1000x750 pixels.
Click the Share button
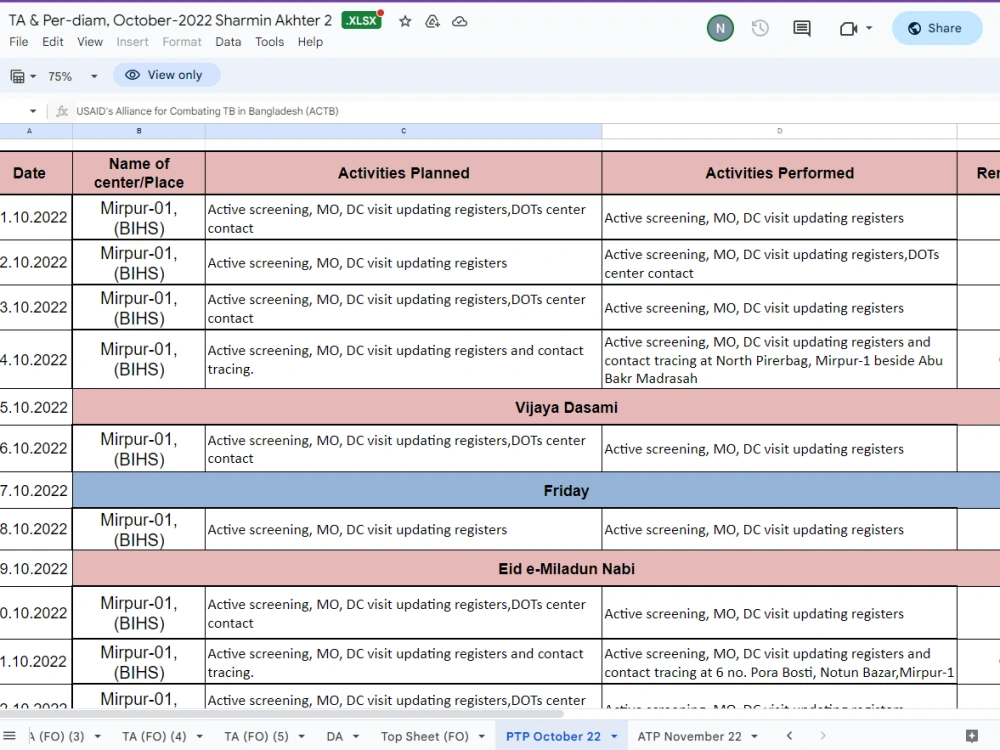937,28
